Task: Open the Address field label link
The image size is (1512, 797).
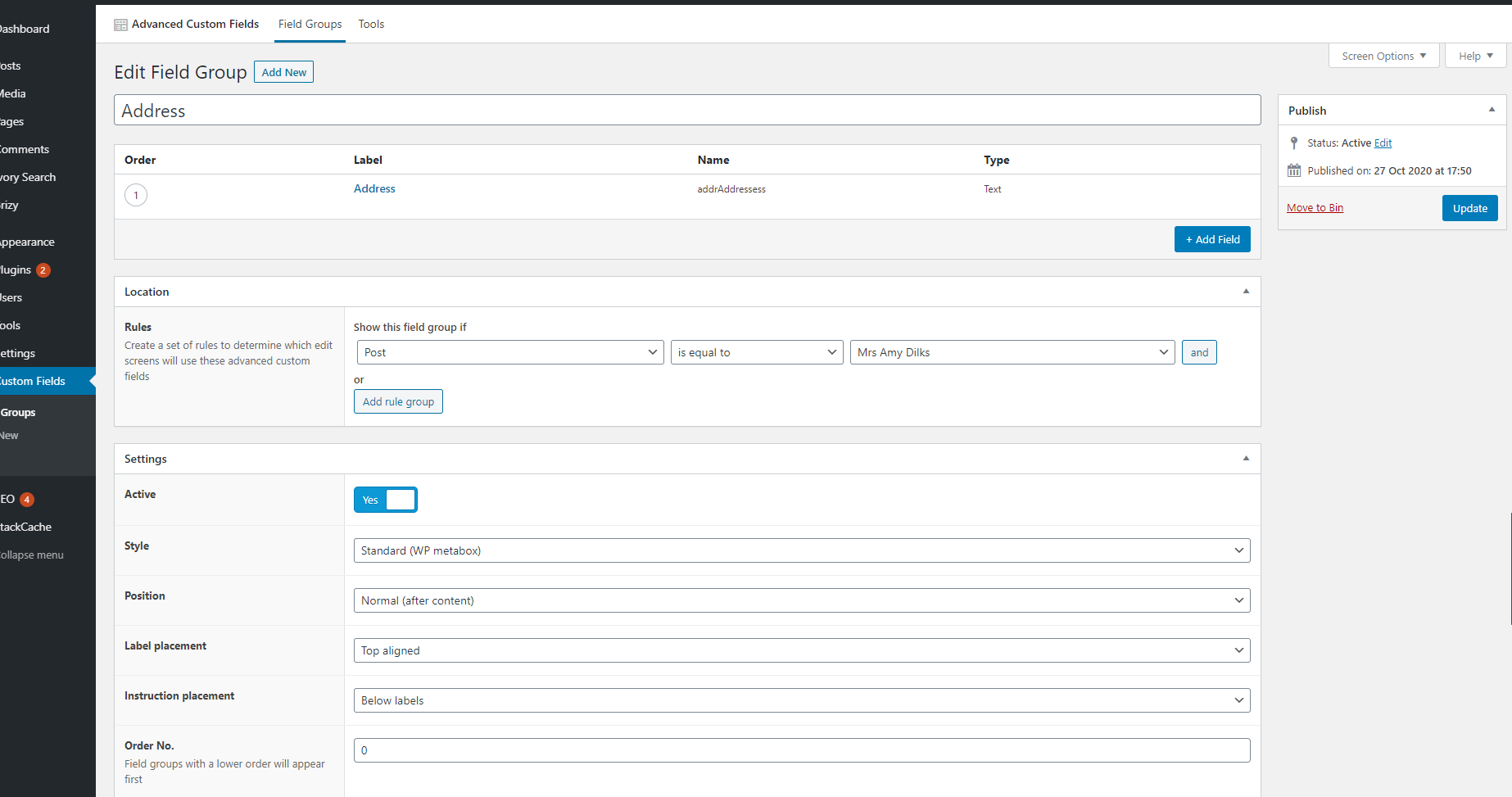Action: click(x=374, y=188)
